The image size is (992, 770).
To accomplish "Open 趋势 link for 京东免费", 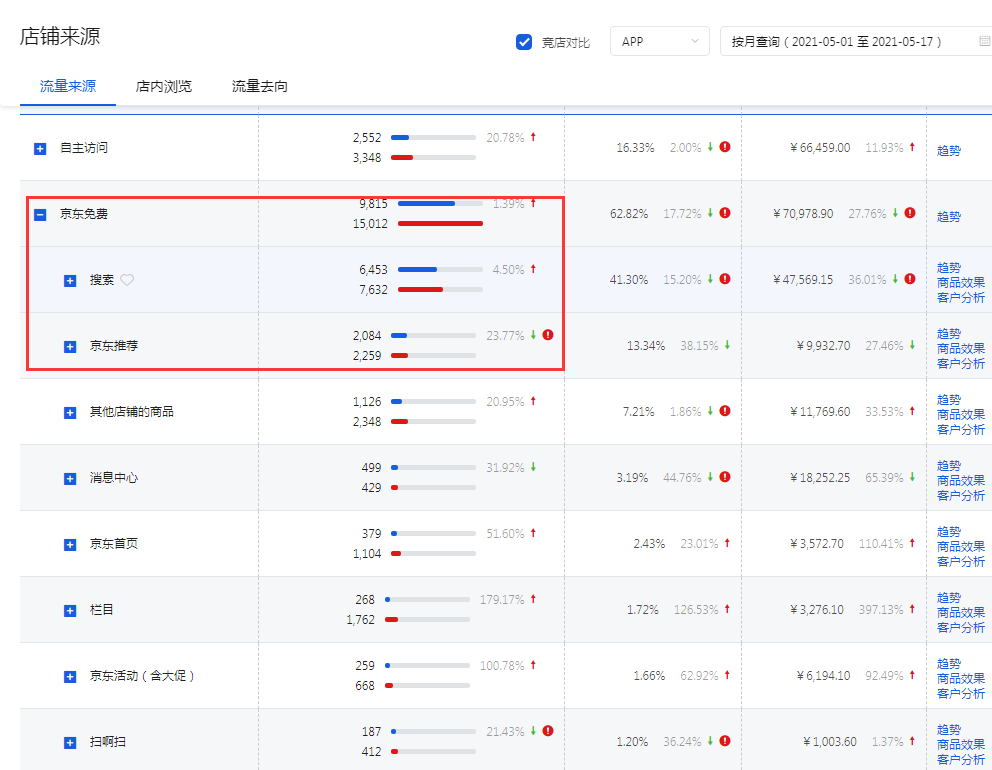I will click(949, 216).
